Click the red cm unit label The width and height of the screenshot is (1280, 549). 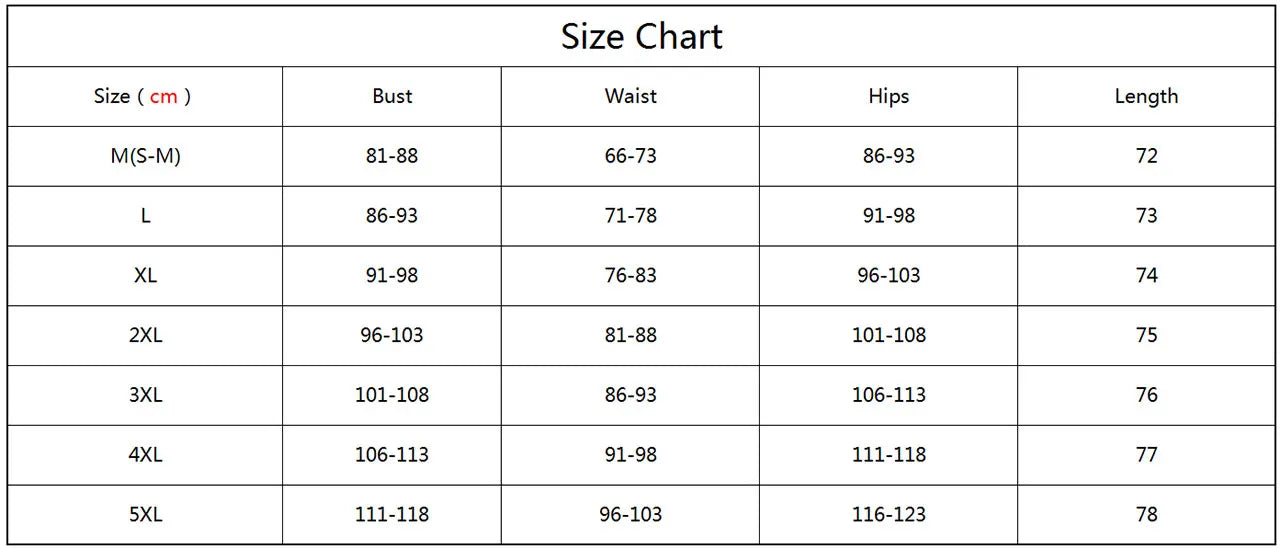point(163,96)
